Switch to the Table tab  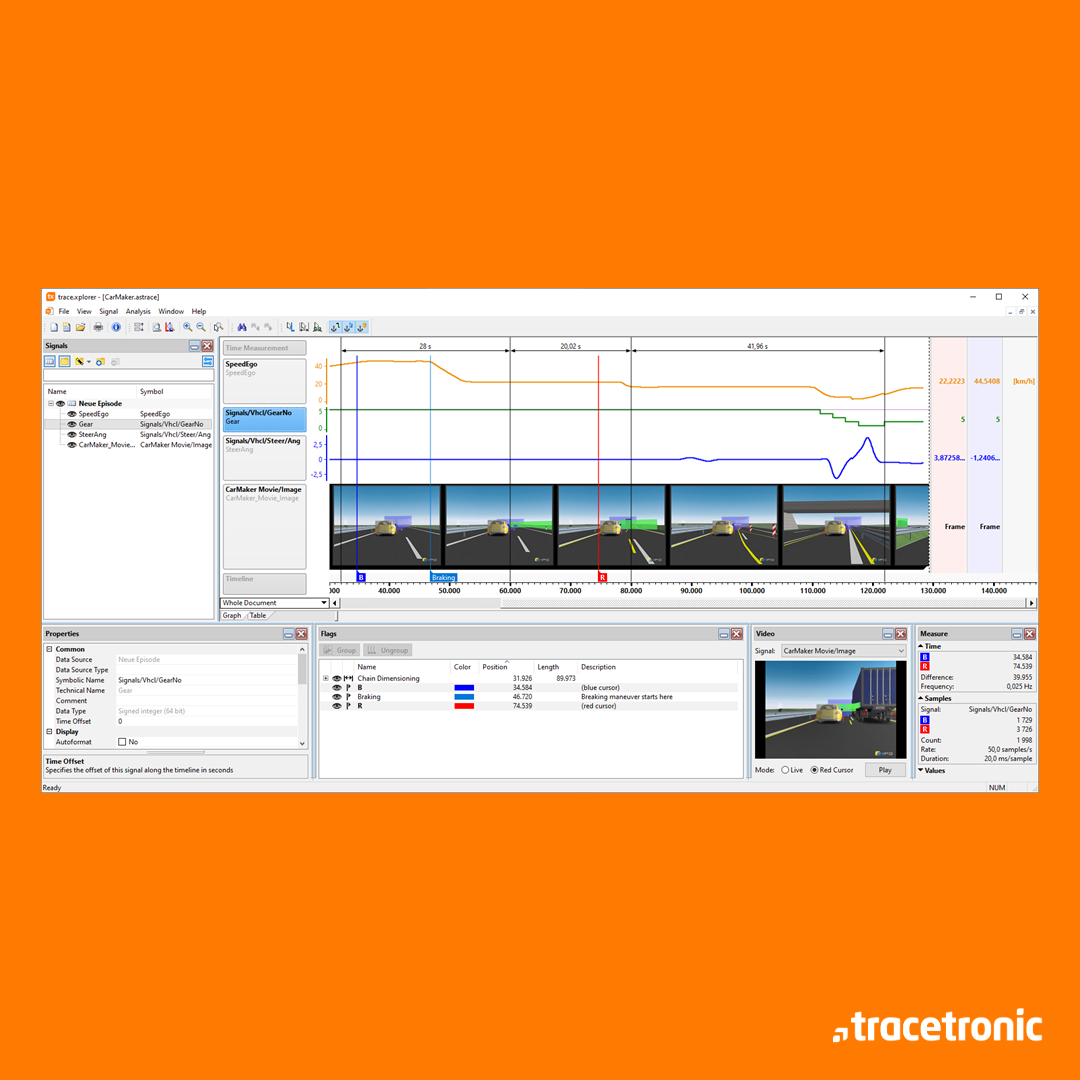coord(258,615)
